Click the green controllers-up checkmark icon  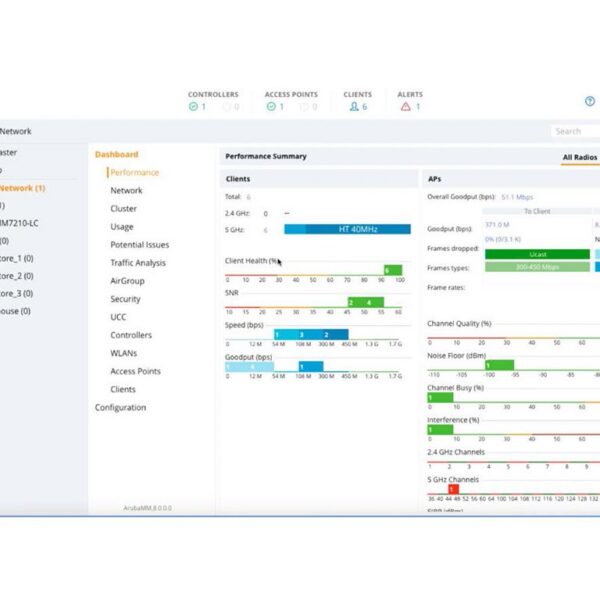193,107
